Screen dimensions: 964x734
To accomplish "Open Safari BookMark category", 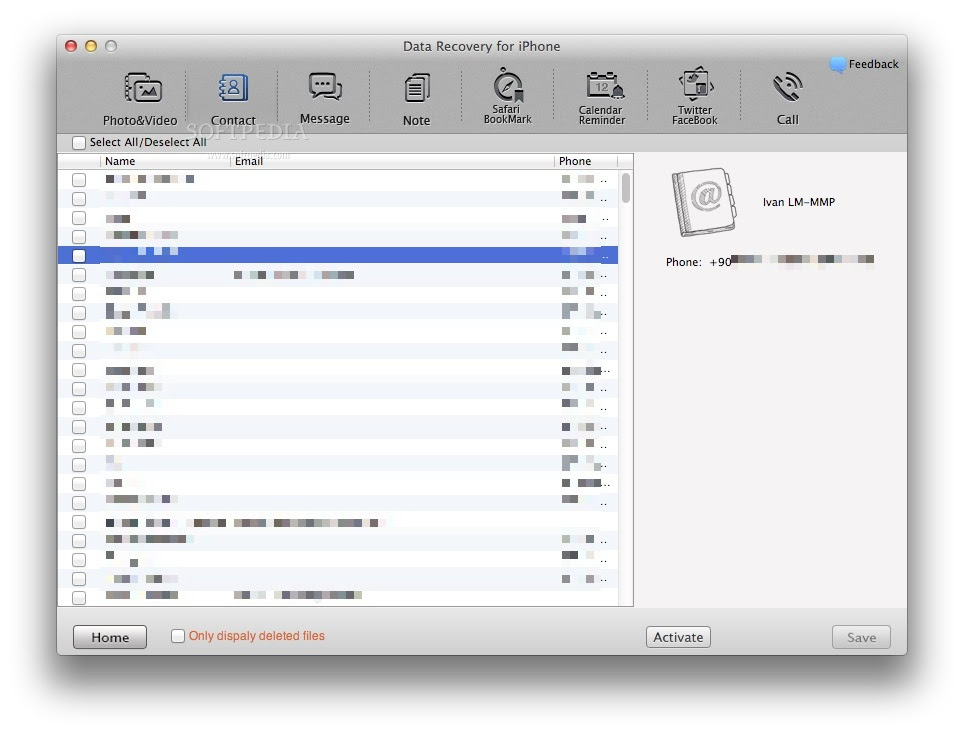I will tap(508, 97).
